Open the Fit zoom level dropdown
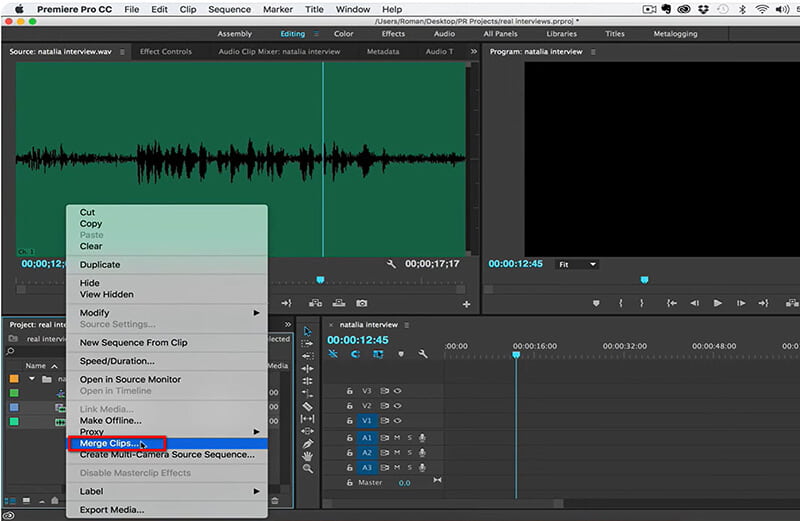This screenshot has width=800, height=521. coord(577,264)
